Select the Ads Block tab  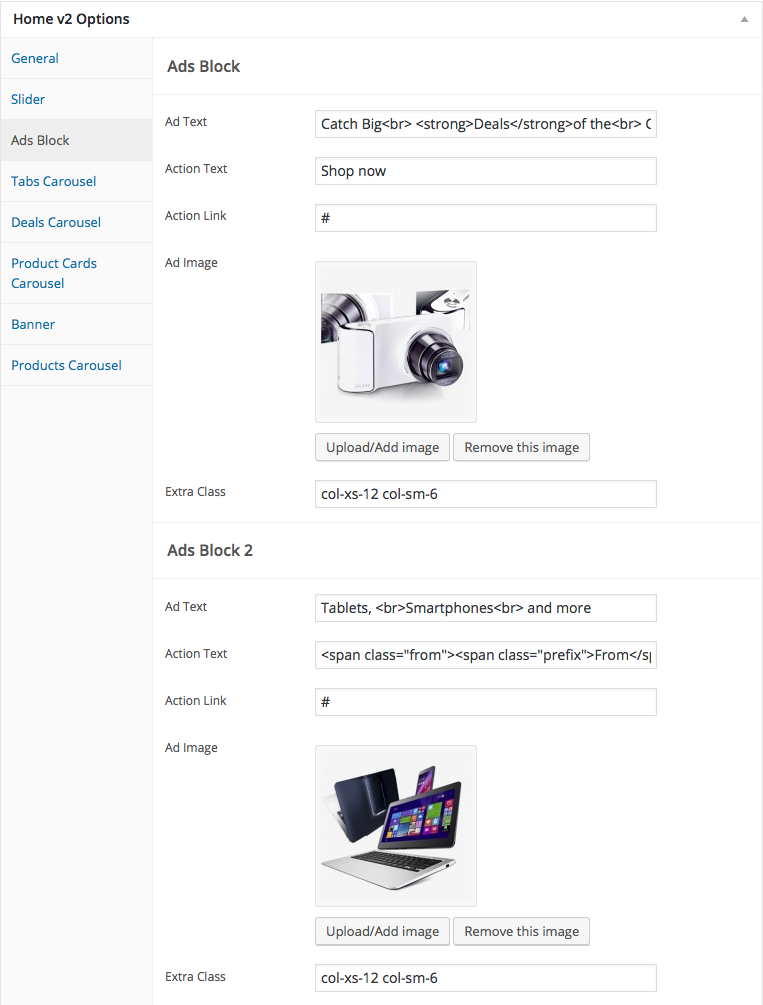pyautogui.click(x=76, y=140)
